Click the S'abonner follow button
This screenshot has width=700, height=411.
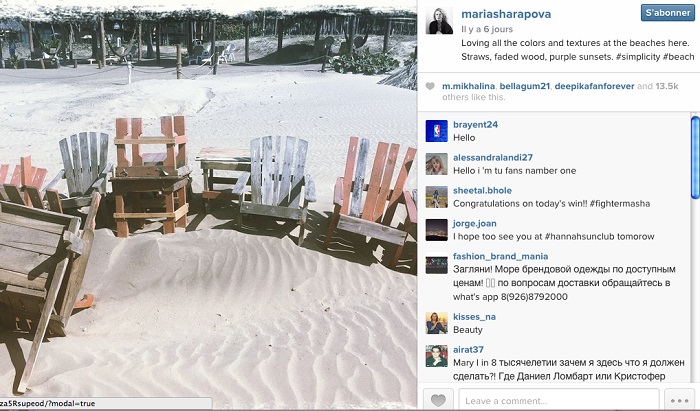click(x=667, y=13)
